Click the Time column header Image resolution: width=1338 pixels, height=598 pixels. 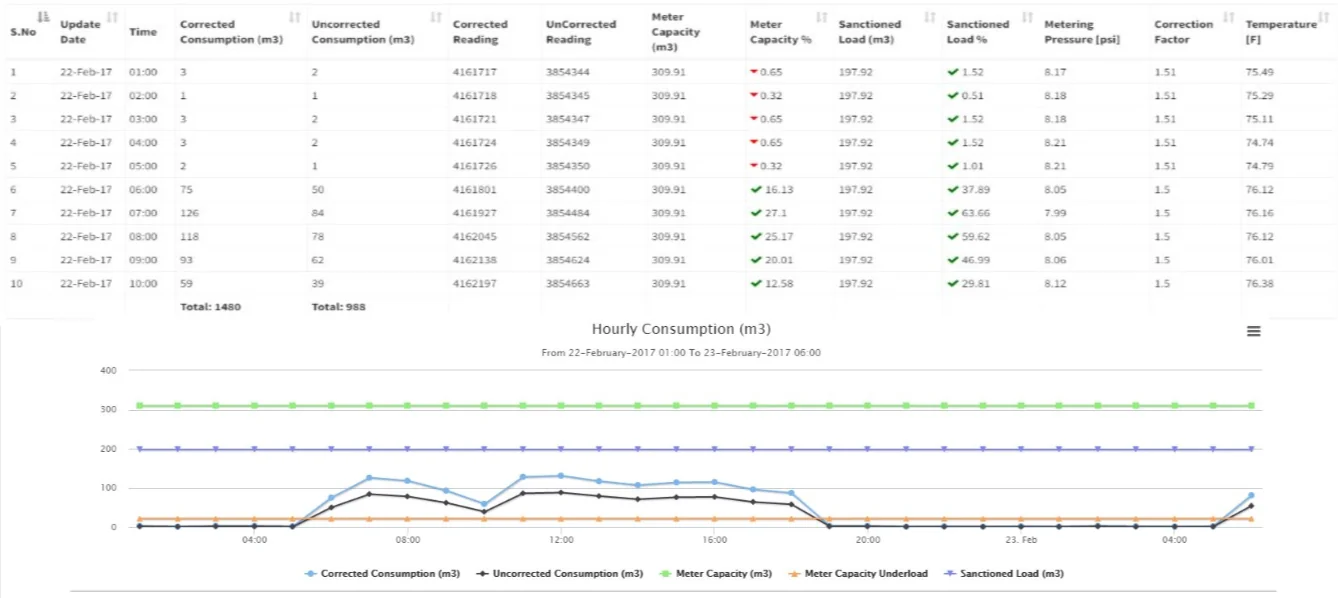[143, 32]
